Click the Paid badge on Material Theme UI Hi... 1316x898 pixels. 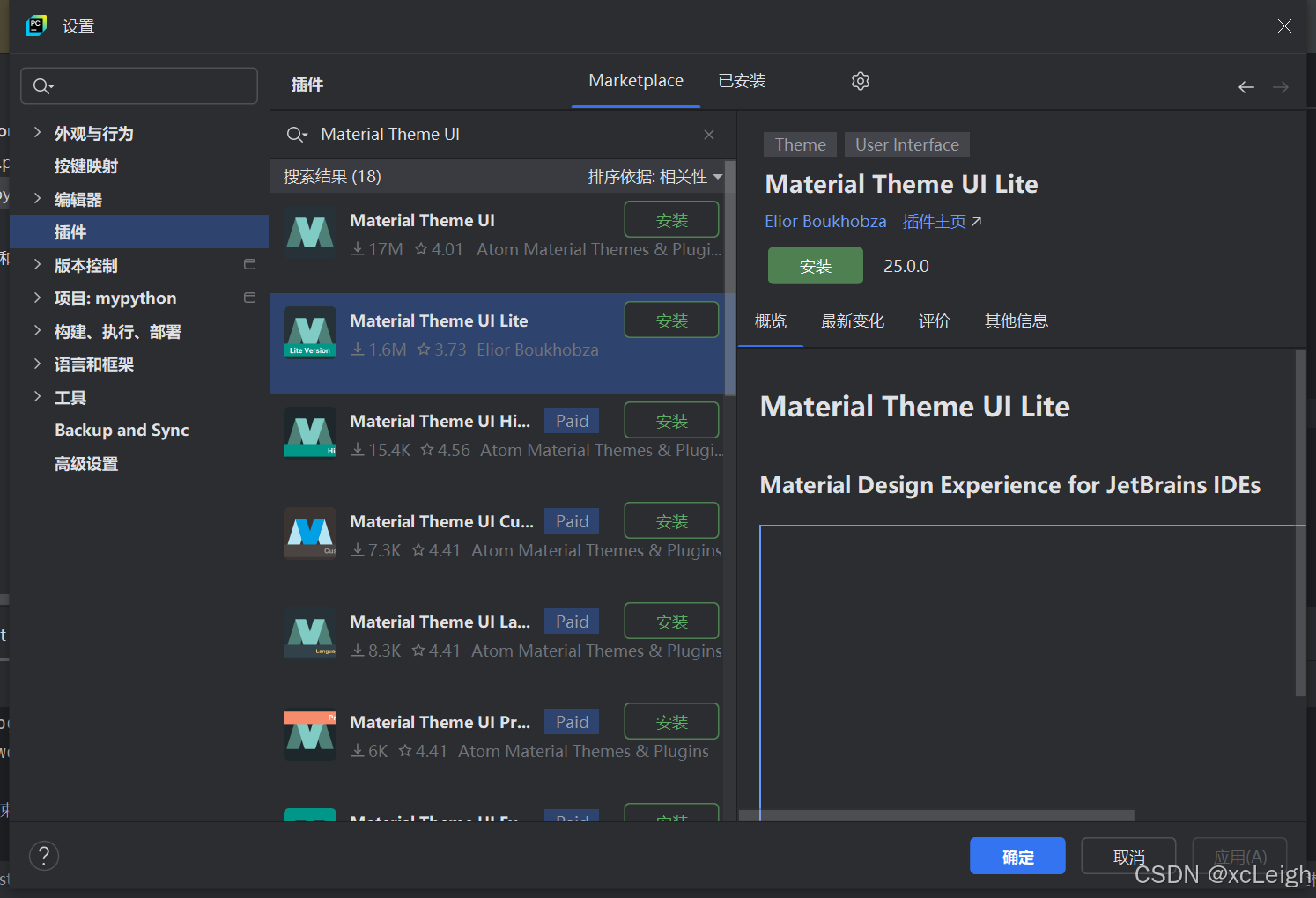click(x=572, y=421)
